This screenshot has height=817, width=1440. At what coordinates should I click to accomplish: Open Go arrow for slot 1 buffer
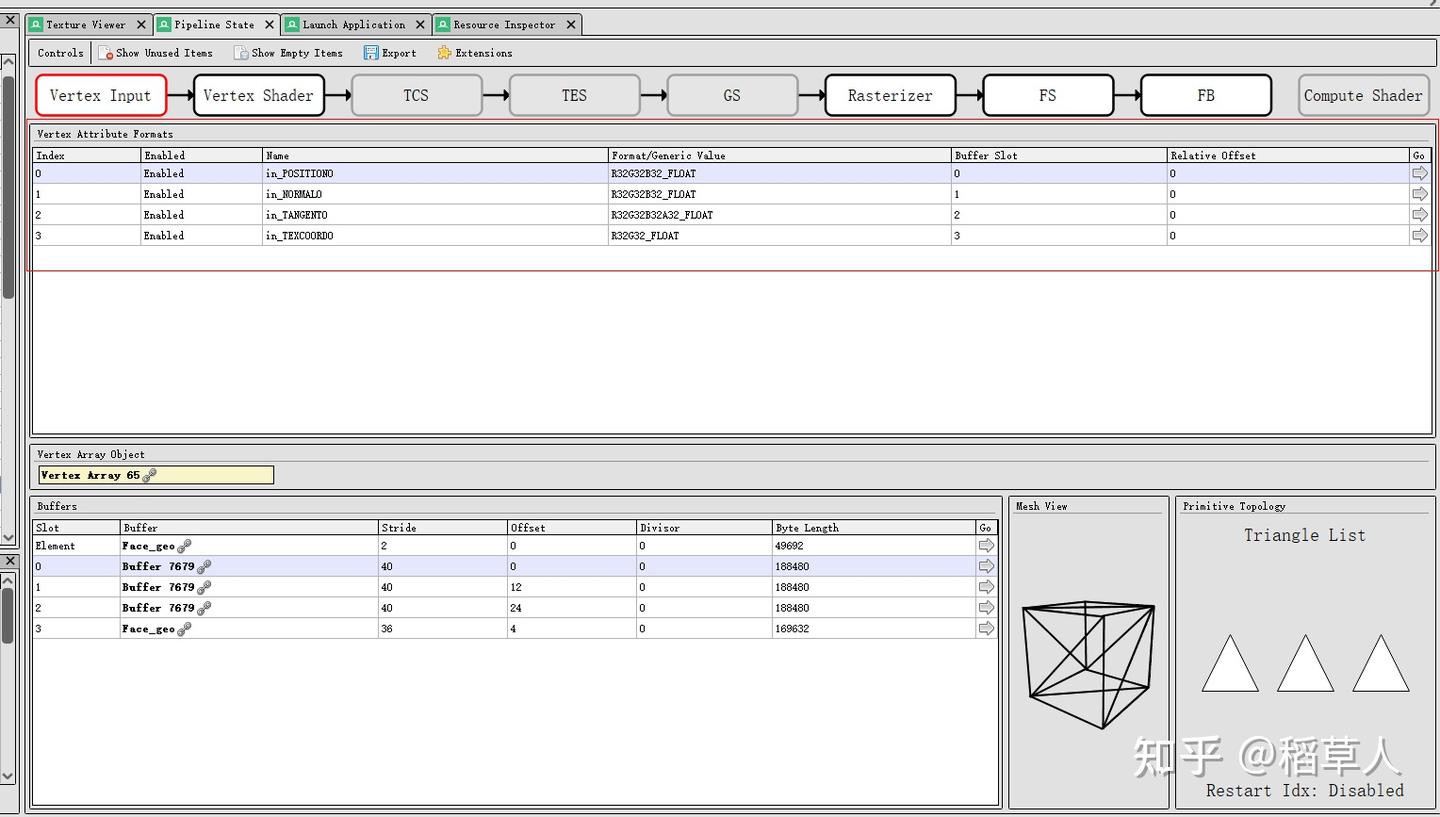click(x=986, y=587)
